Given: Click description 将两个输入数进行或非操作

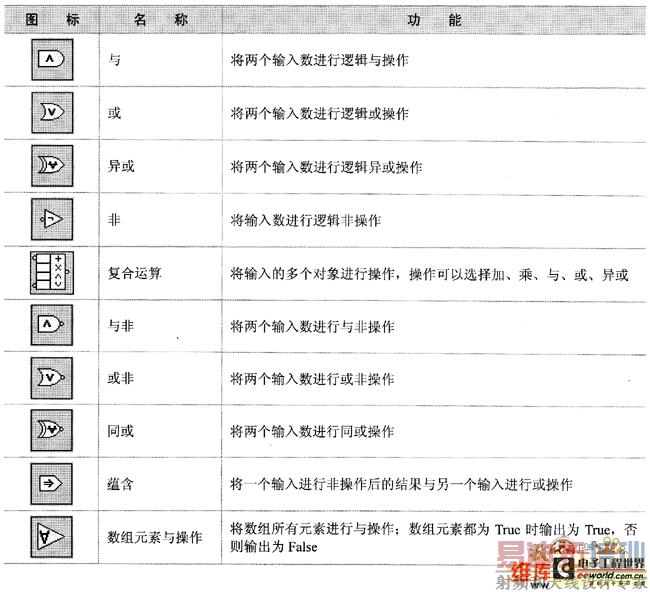Looking at the screenshot, I should [312, 379].
